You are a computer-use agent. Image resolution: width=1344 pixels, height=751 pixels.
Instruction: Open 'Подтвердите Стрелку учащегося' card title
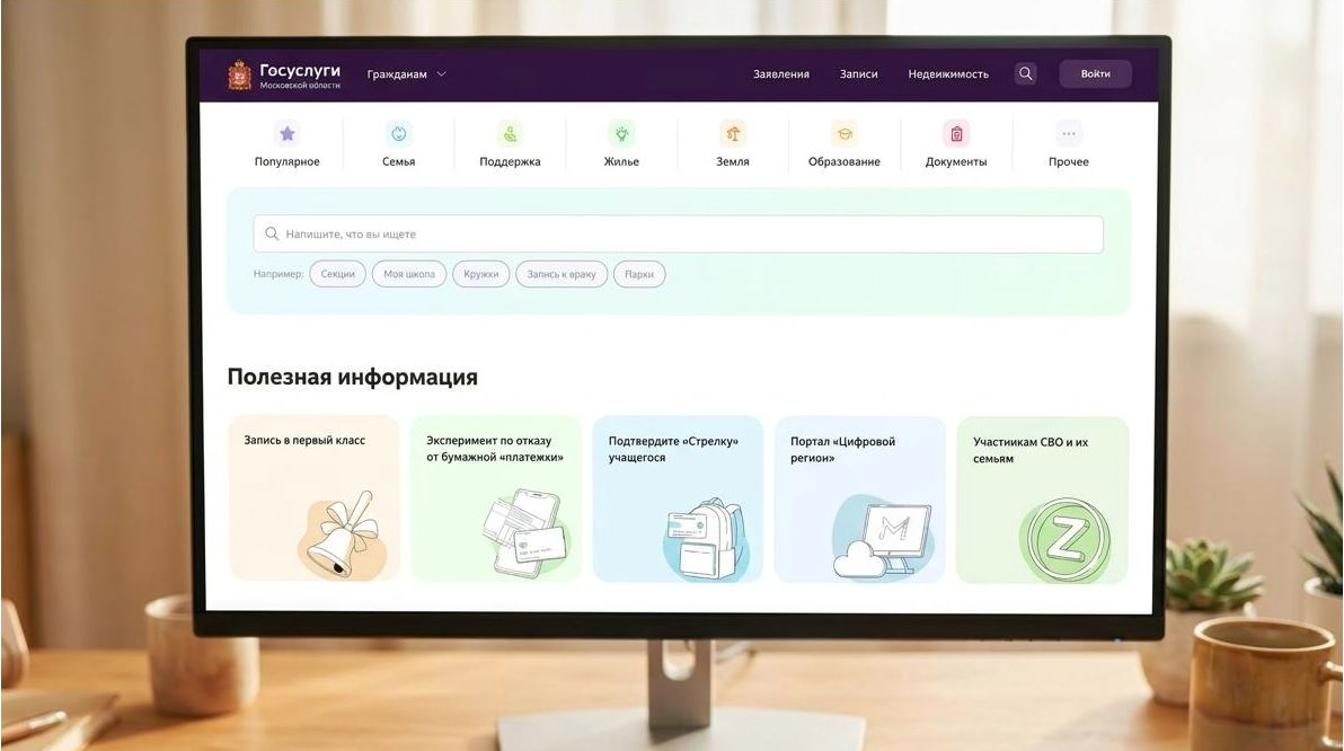673,449
